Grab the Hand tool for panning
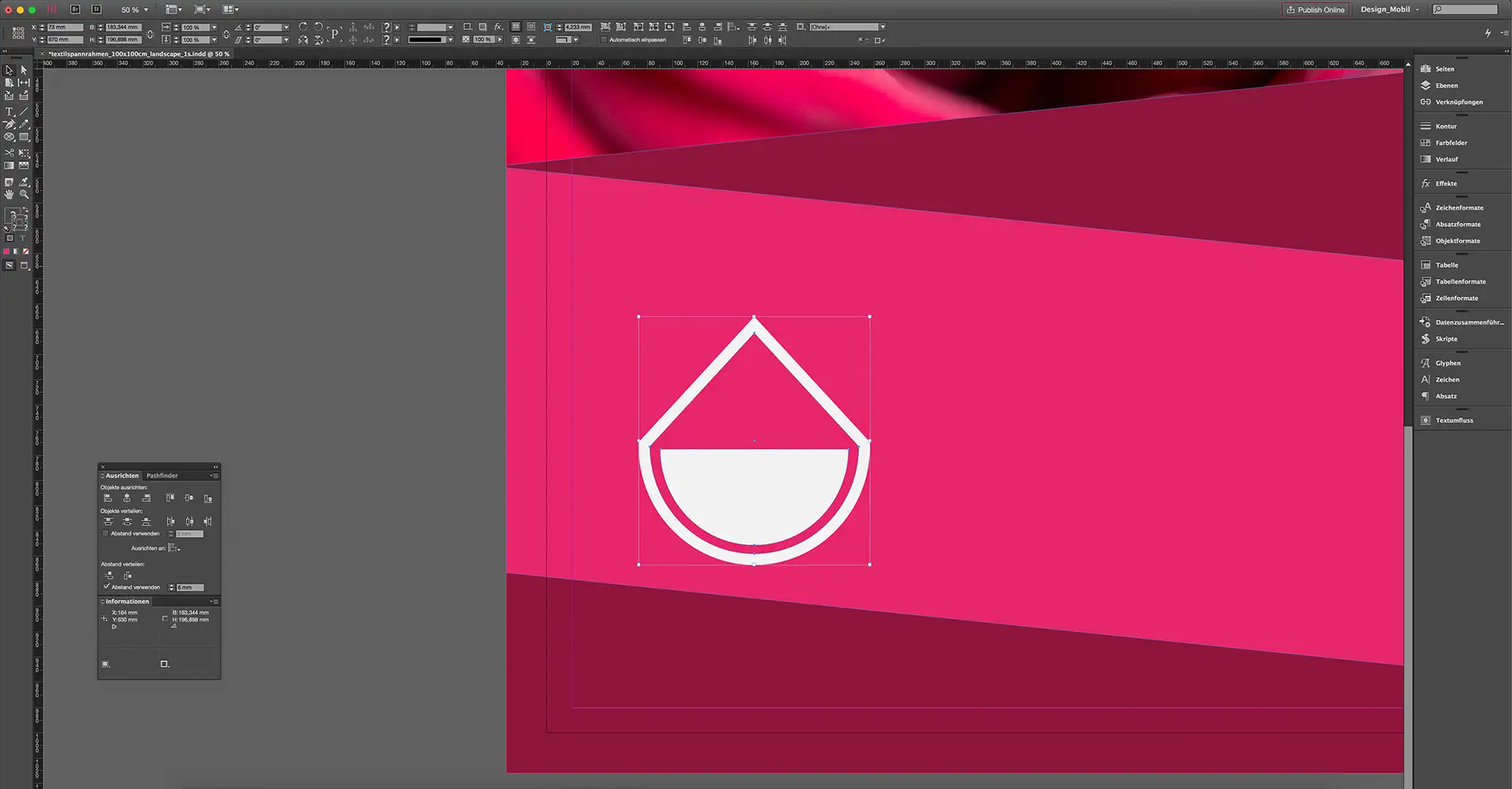The height and width of the screenshot is (789, 1512). coord(9,194)
